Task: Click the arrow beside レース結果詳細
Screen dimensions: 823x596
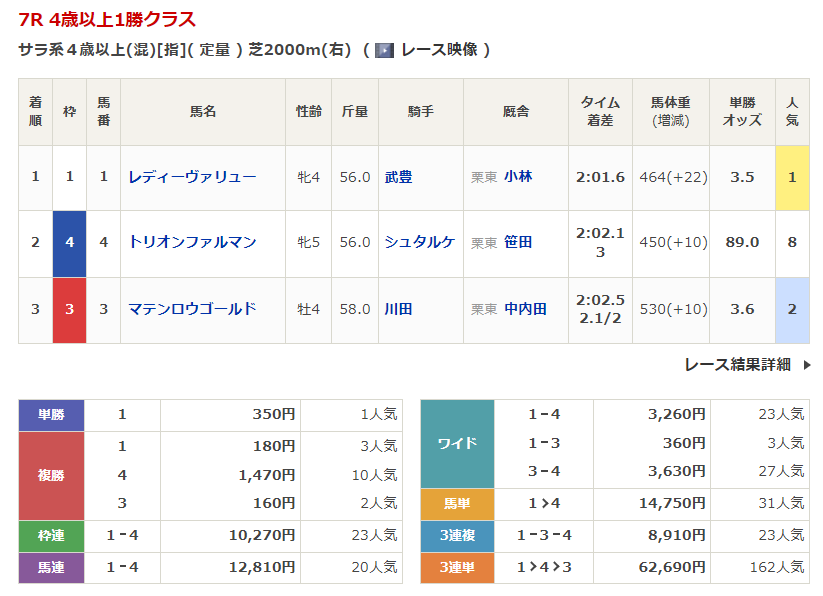Action: tap(806, 365)
